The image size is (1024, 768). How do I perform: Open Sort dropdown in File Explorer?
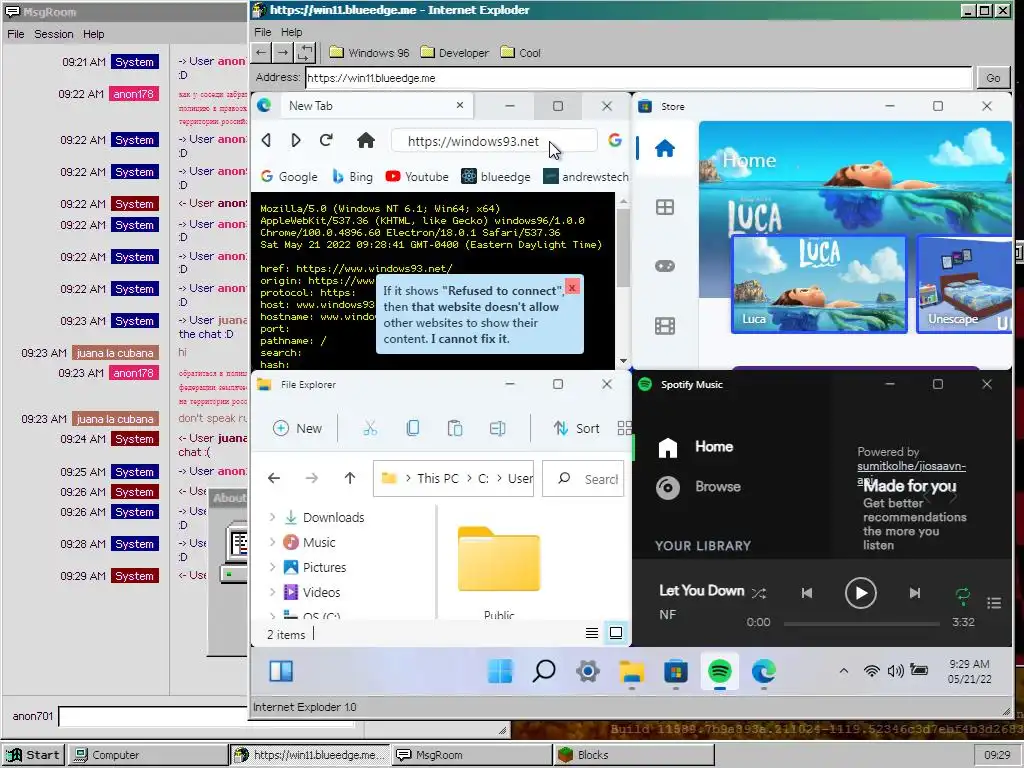pyautogui.click(x=576, y=428)
